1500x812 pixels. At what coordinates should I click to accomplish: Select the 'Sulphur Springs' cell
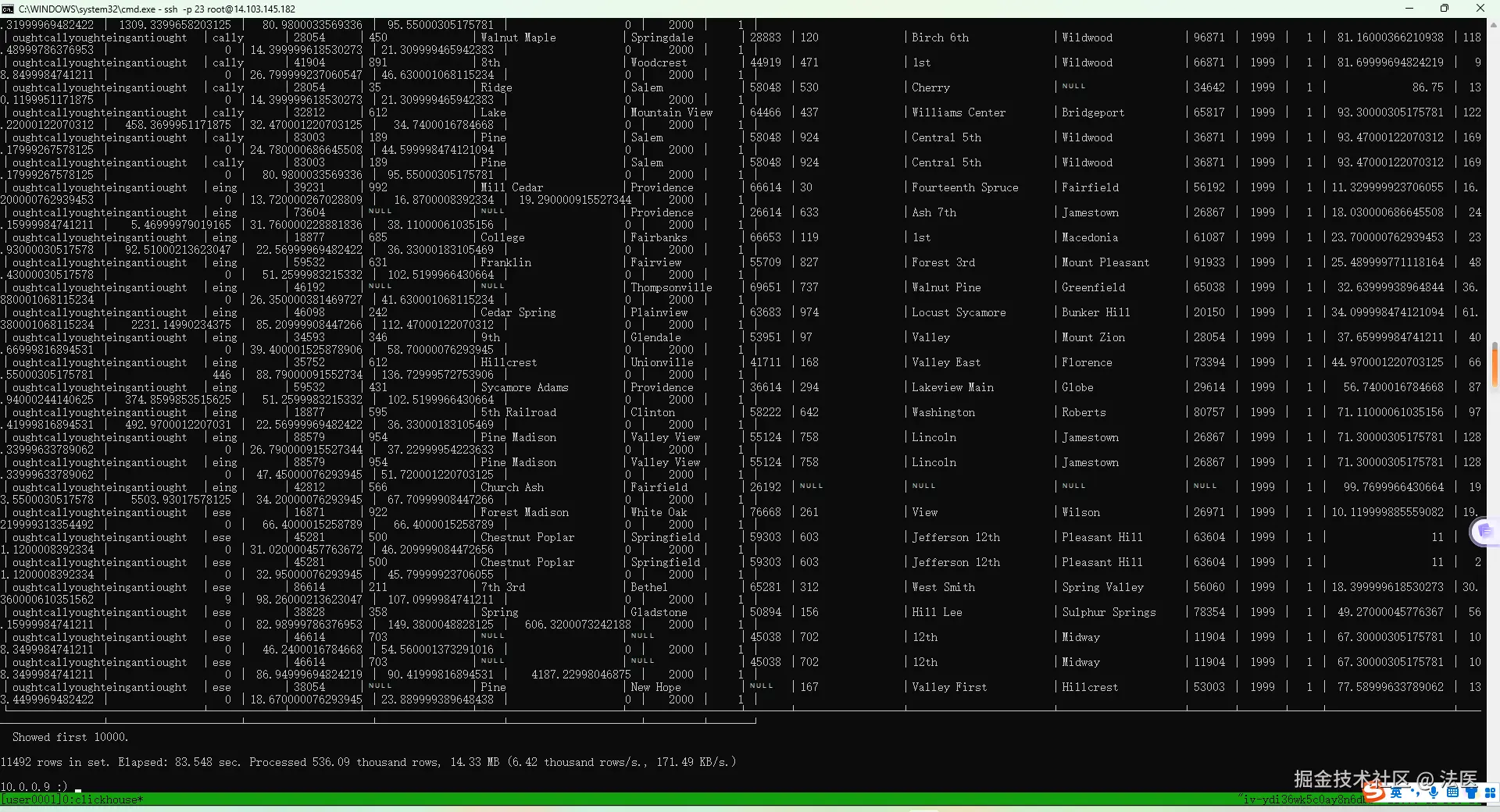(1109, 612)
